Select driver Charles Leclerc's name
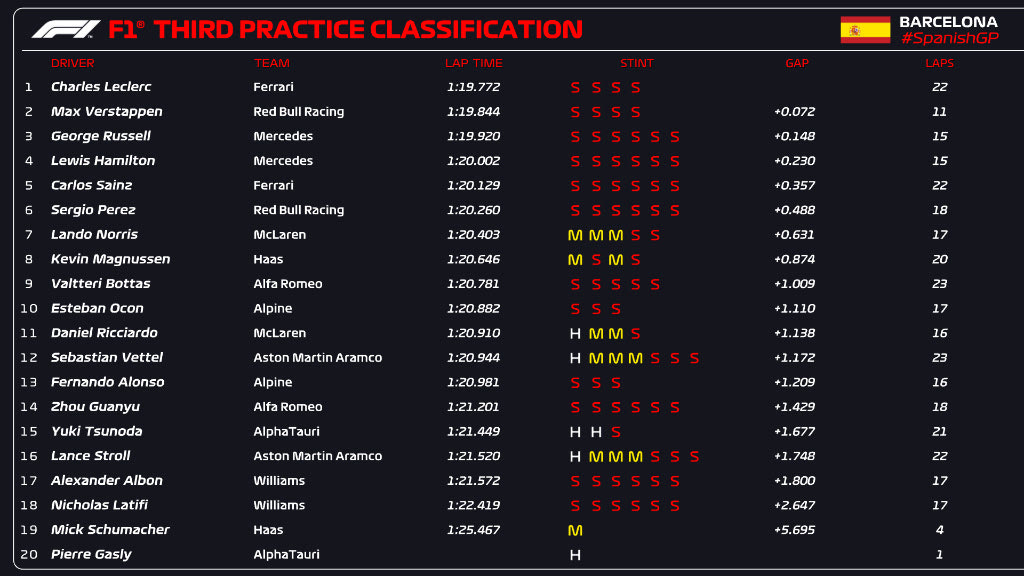 coord(101,87)
